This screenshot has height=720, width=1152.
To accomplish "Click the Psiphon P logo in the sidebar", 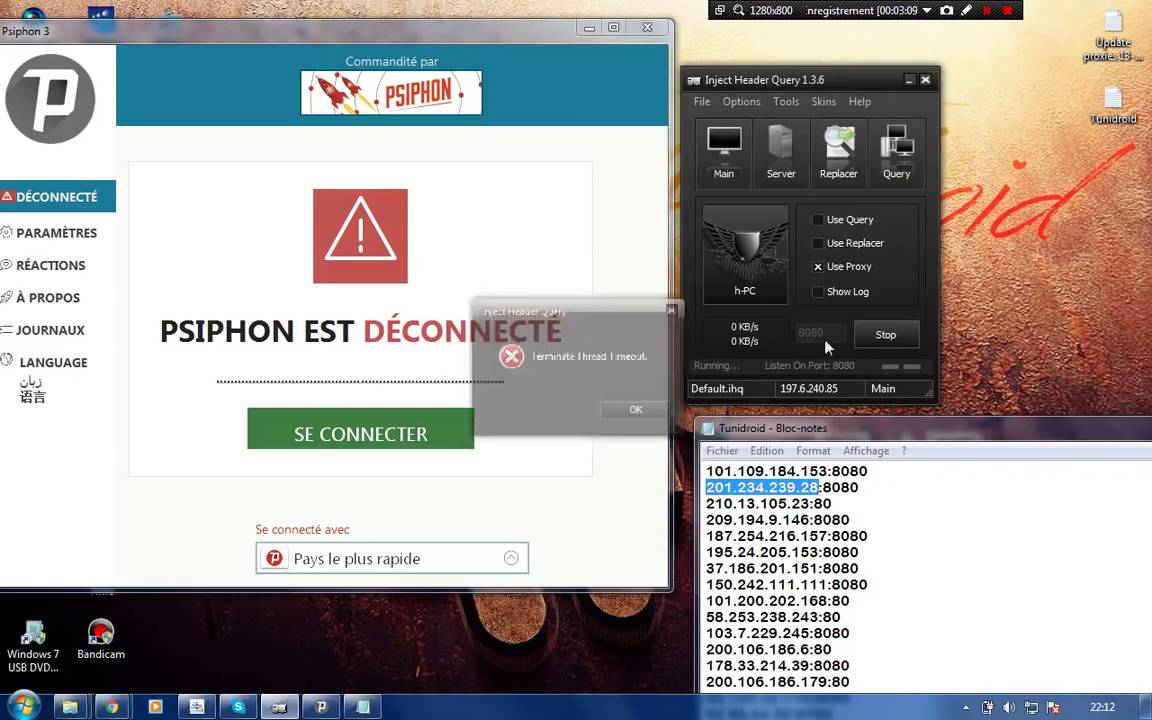I will 50,98.
